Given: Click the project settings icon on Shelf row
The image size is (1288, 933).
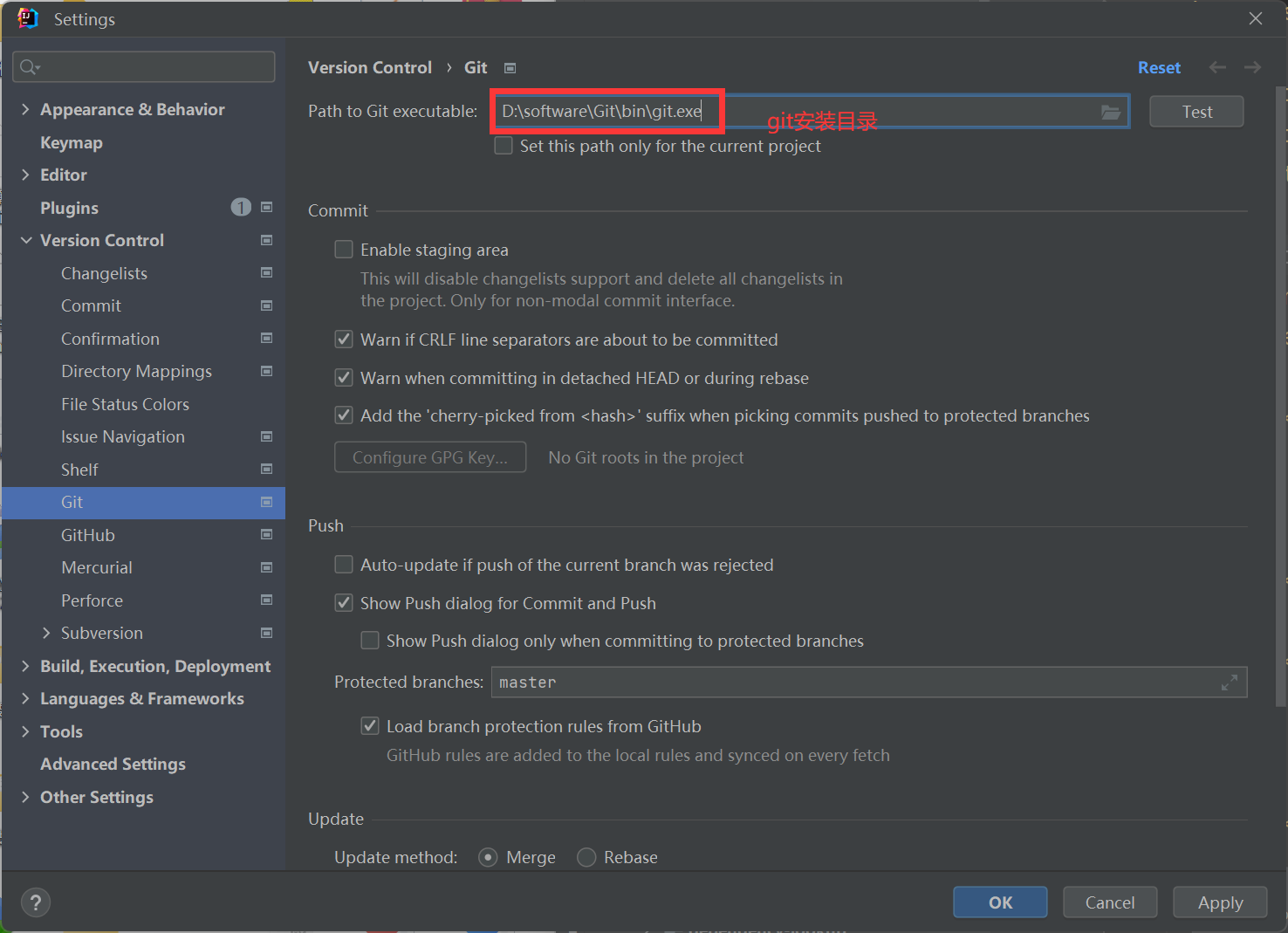Looking at the screenshot, I should coord(267,470).
